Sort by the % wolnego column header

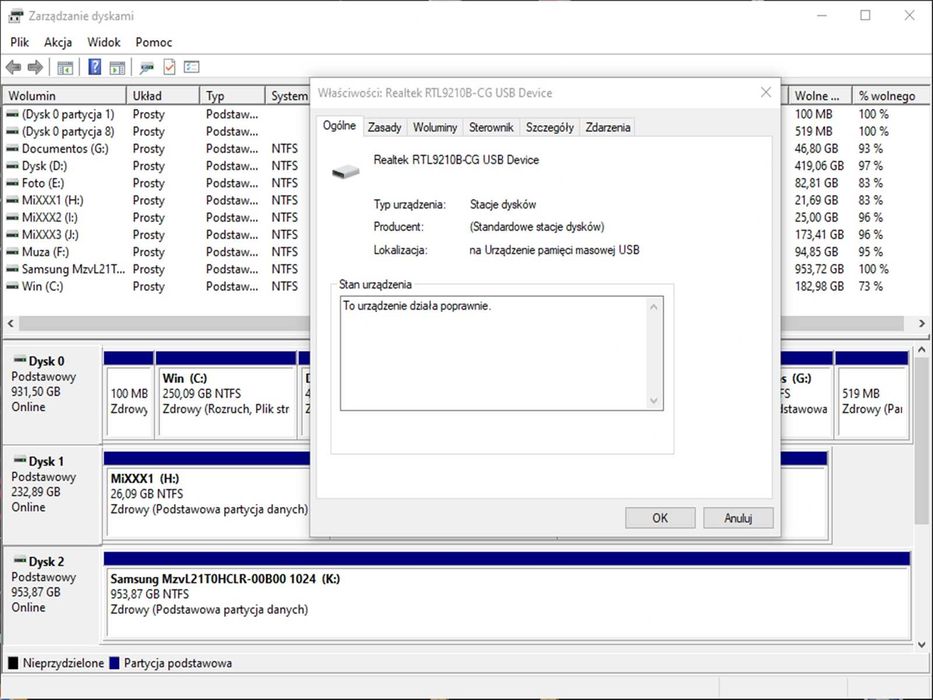[x=890, y=96]
